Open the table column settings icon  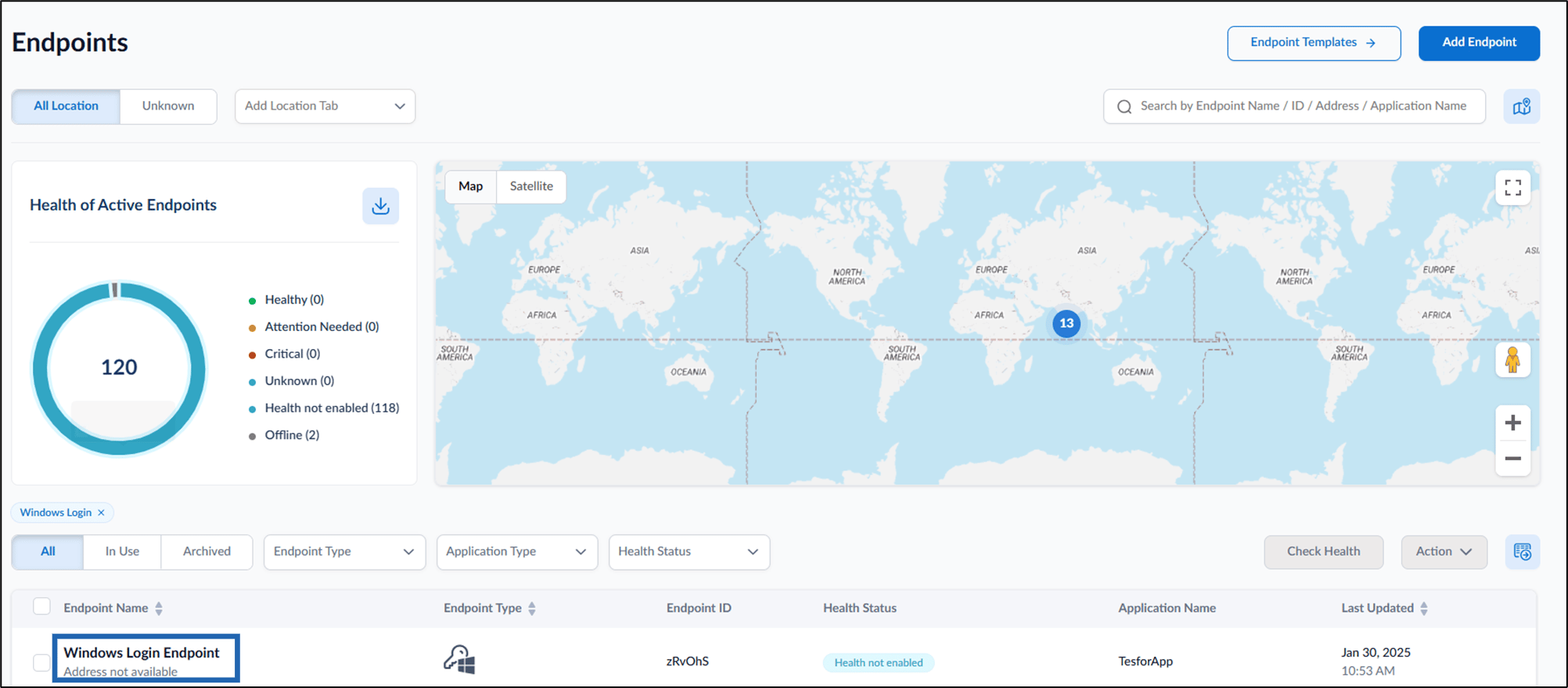(1522, 552)
